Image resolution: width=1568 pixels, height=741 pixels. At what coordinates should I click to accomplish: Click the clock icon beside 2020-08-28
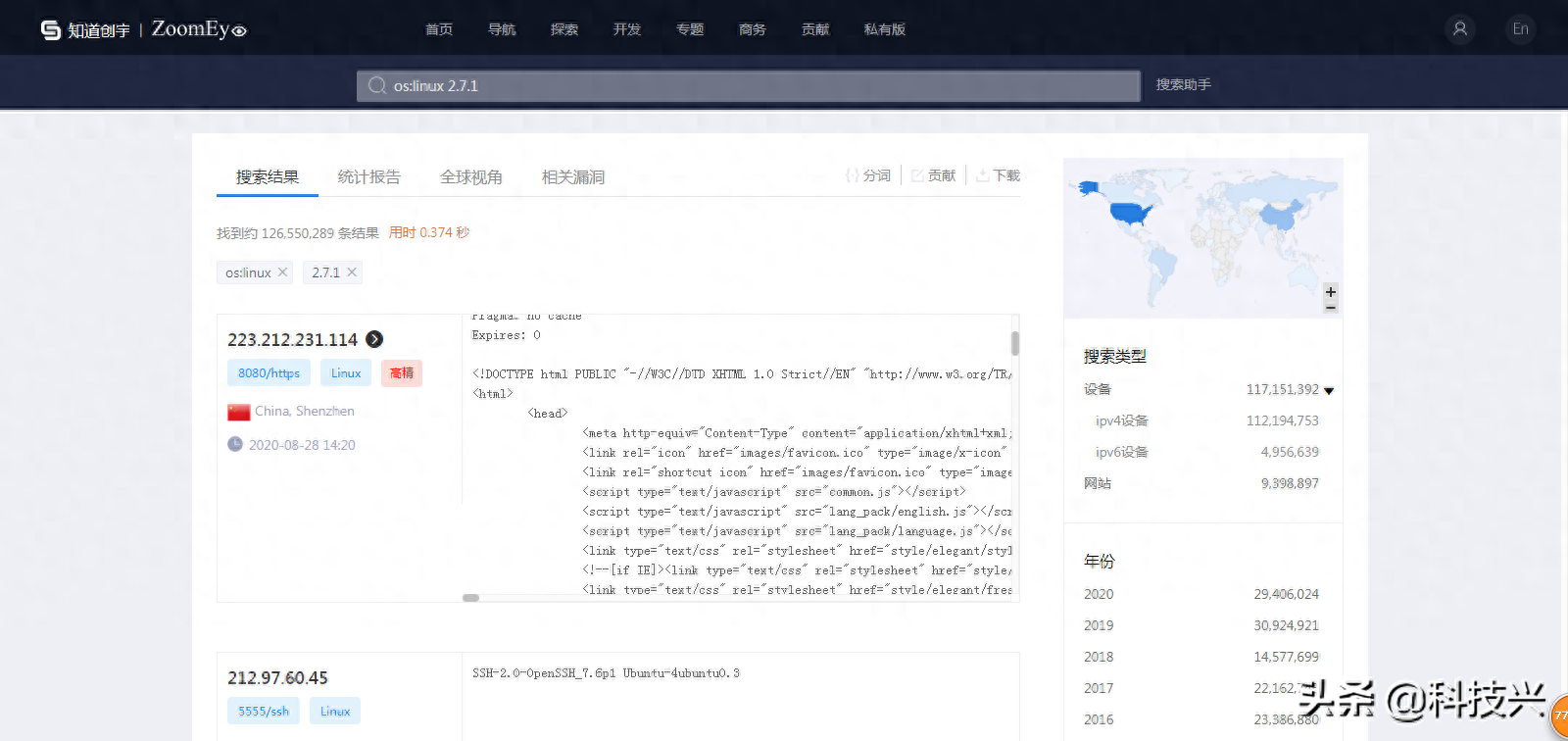click(235, 444)
